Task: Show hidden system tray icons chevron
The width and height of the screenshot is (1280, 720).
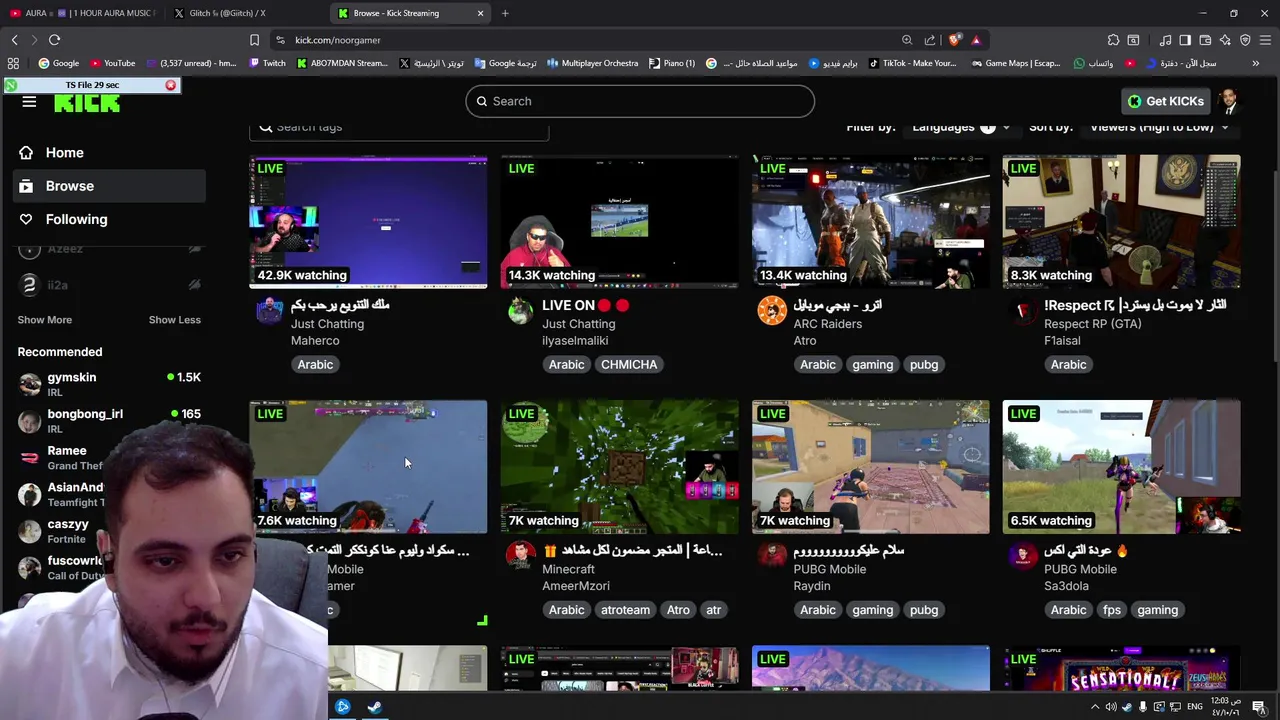Action: coord(1094,707)
